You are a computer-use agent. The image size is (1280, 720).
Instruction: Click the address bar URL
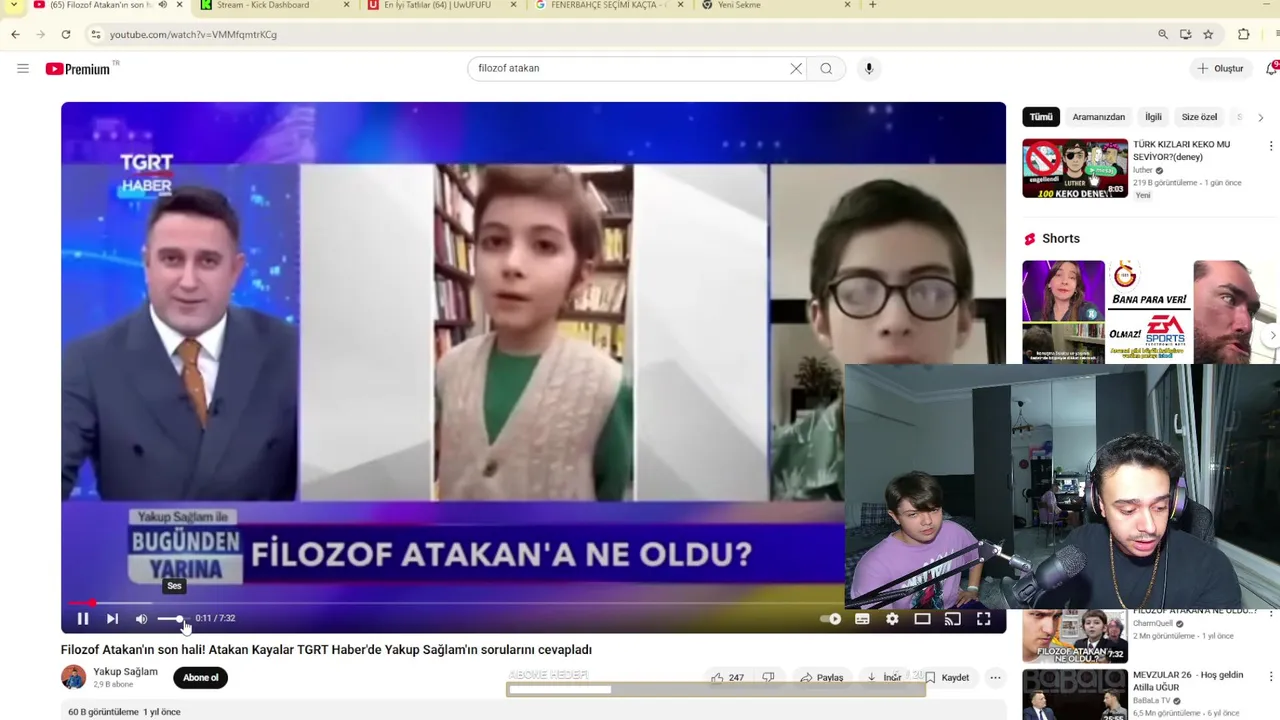(193, 34)
